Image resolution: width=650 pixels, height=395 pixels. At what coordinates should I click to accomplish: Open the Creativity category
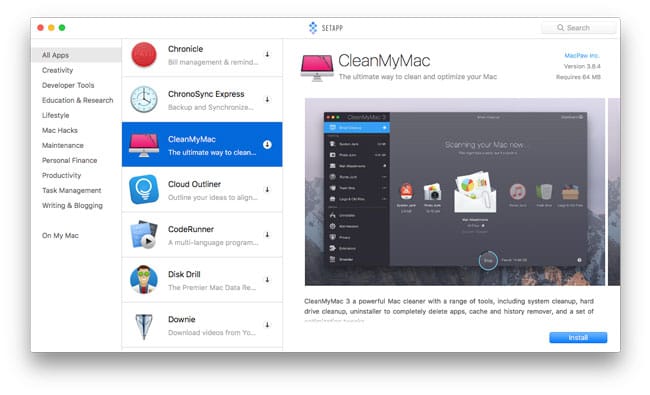[58, 70]
